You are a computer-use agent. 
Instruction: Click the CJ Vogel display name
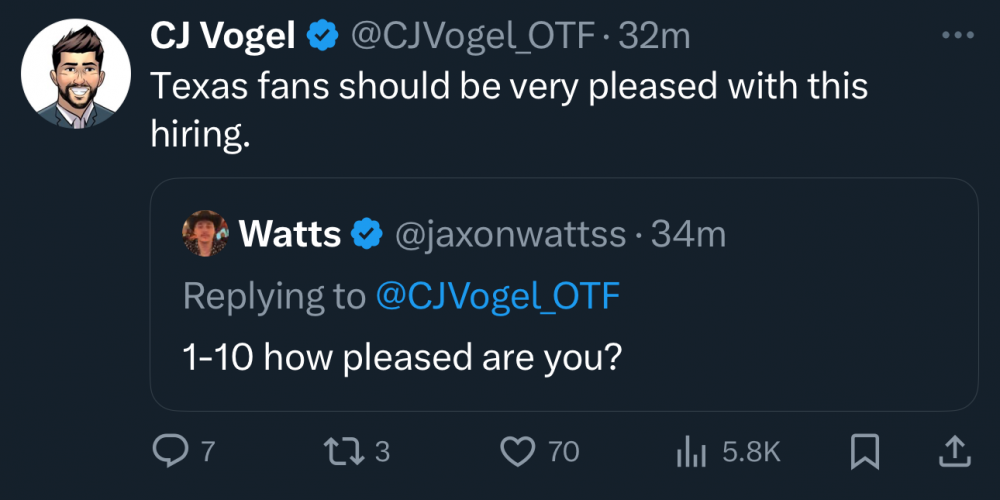tap(222, 36)
